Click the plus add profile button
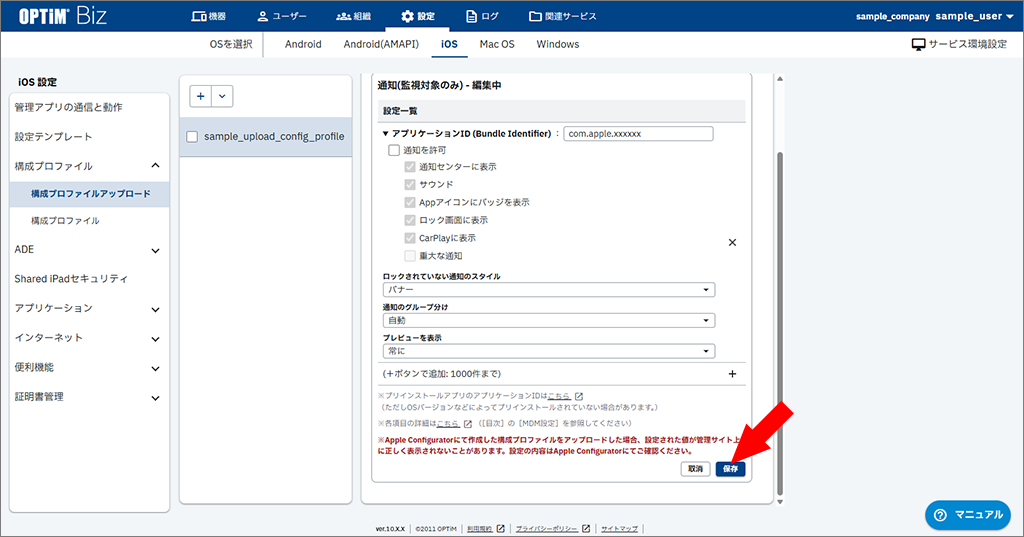This screenshot has width=1024, height=537. pos(201,96)
